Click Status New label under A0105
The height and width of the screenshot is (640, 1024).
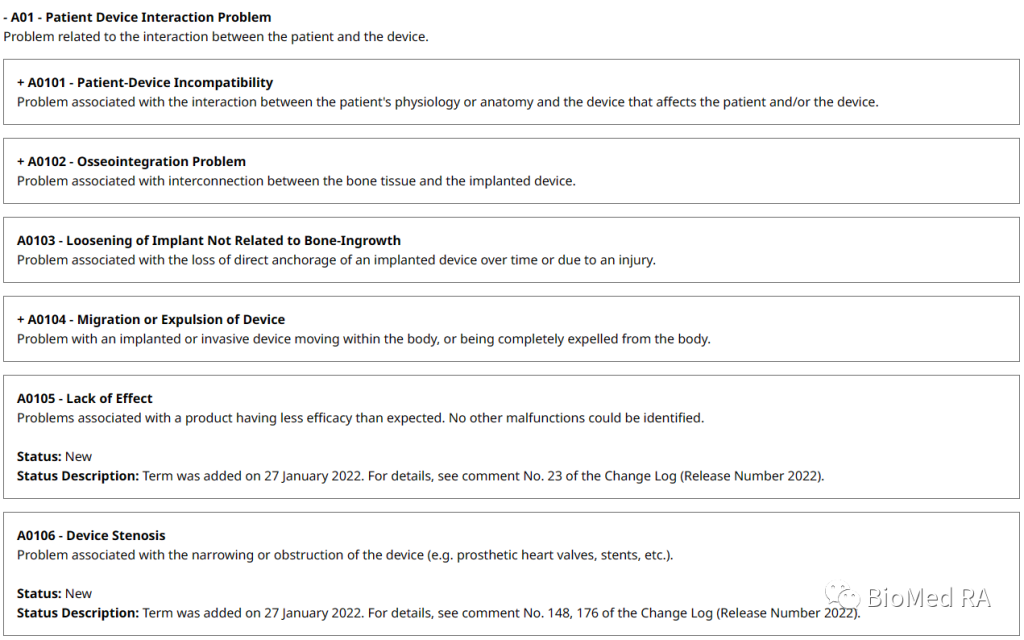(x=54, y=457)
